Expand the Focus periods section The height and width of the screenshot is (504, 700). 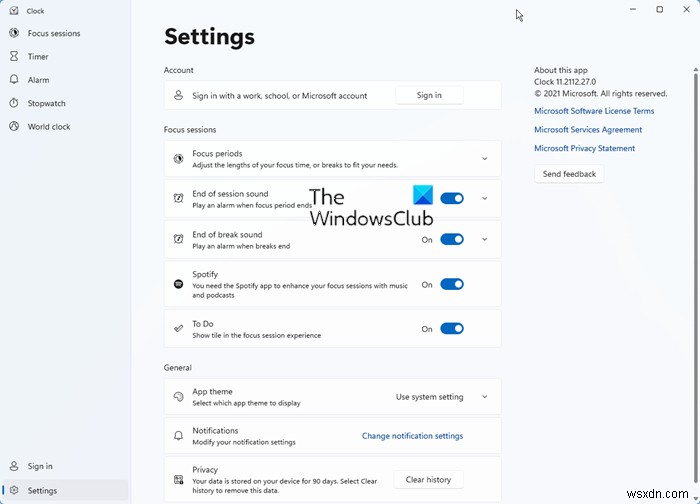(x=484, y=158)
